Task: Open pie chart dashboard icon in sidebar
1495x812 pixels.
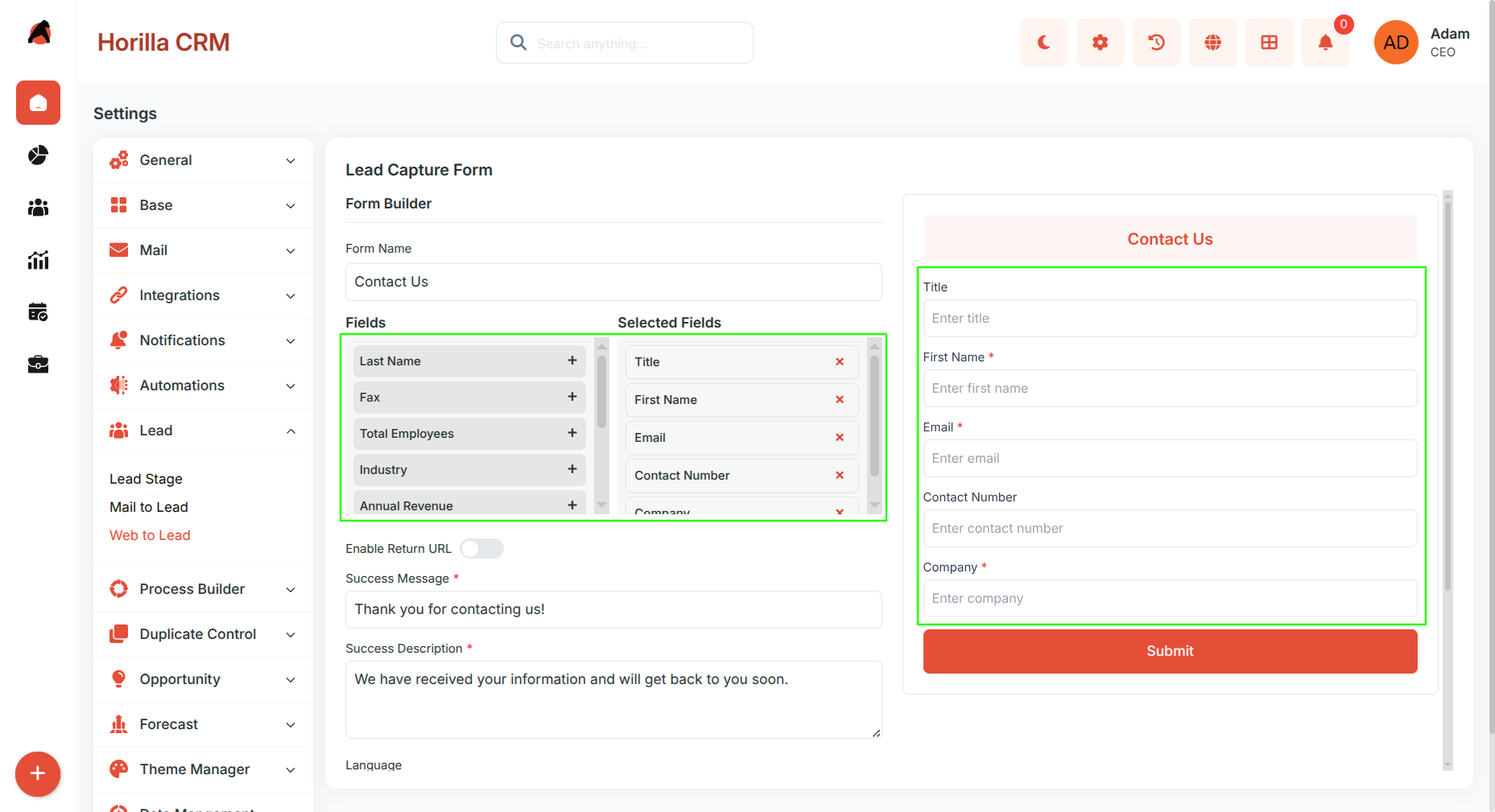Action: [38, 155]
